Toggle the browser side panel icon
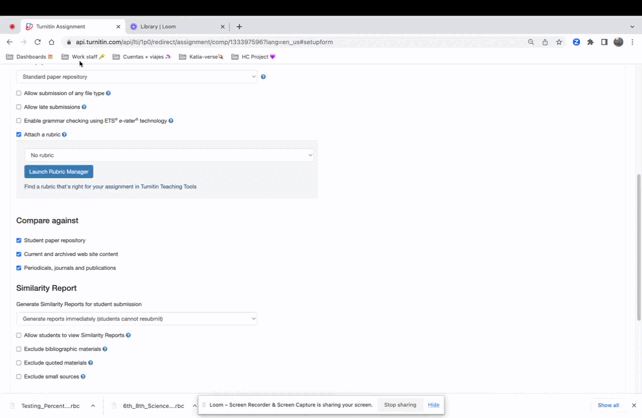Image resolution: width=642 pixels, height=418 pixels. [x=604, y=42]
